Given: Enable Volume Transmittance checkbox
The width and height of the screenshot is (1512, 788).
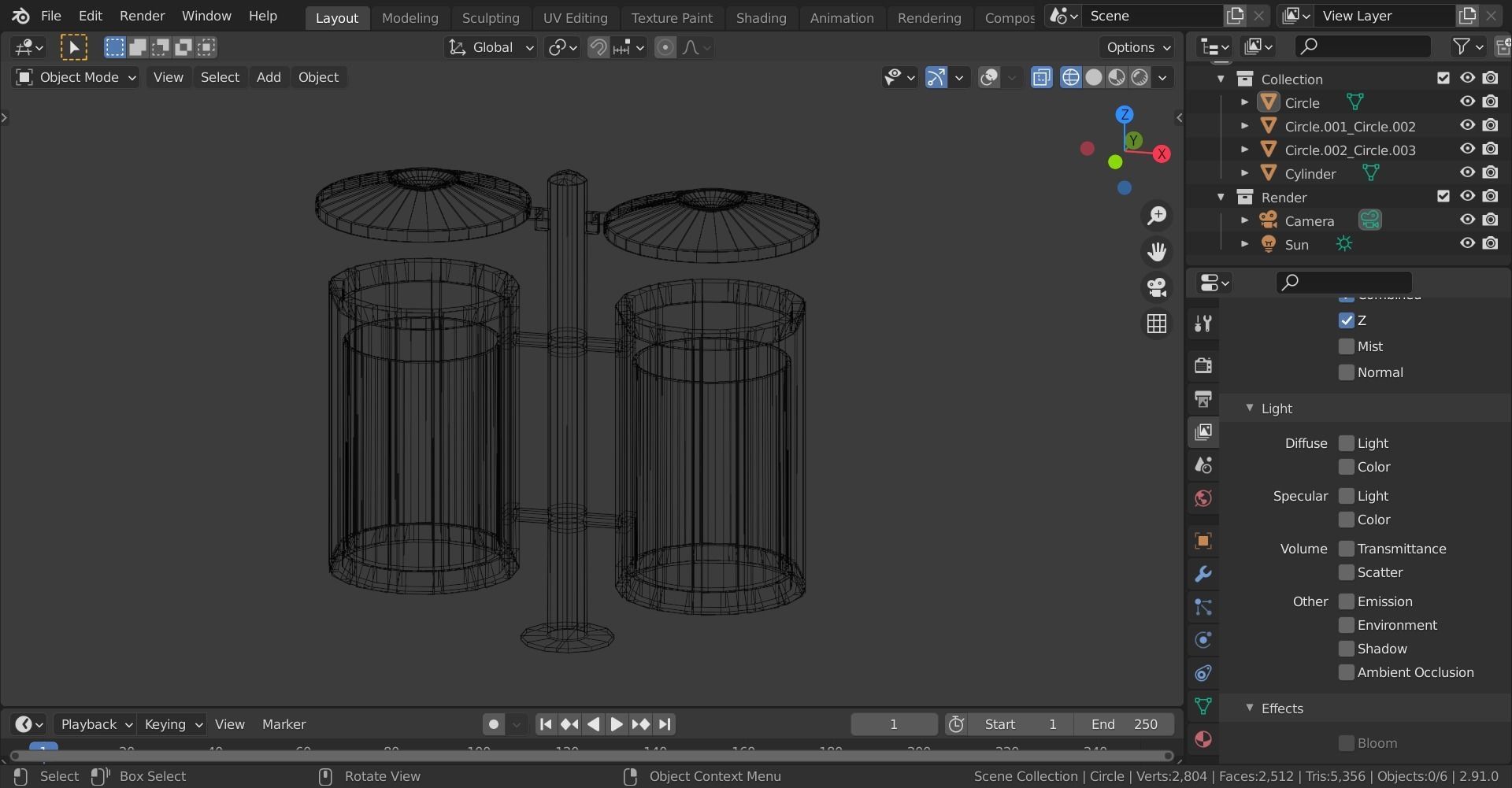Looking at the screenshot, I should coord(1346,549).
